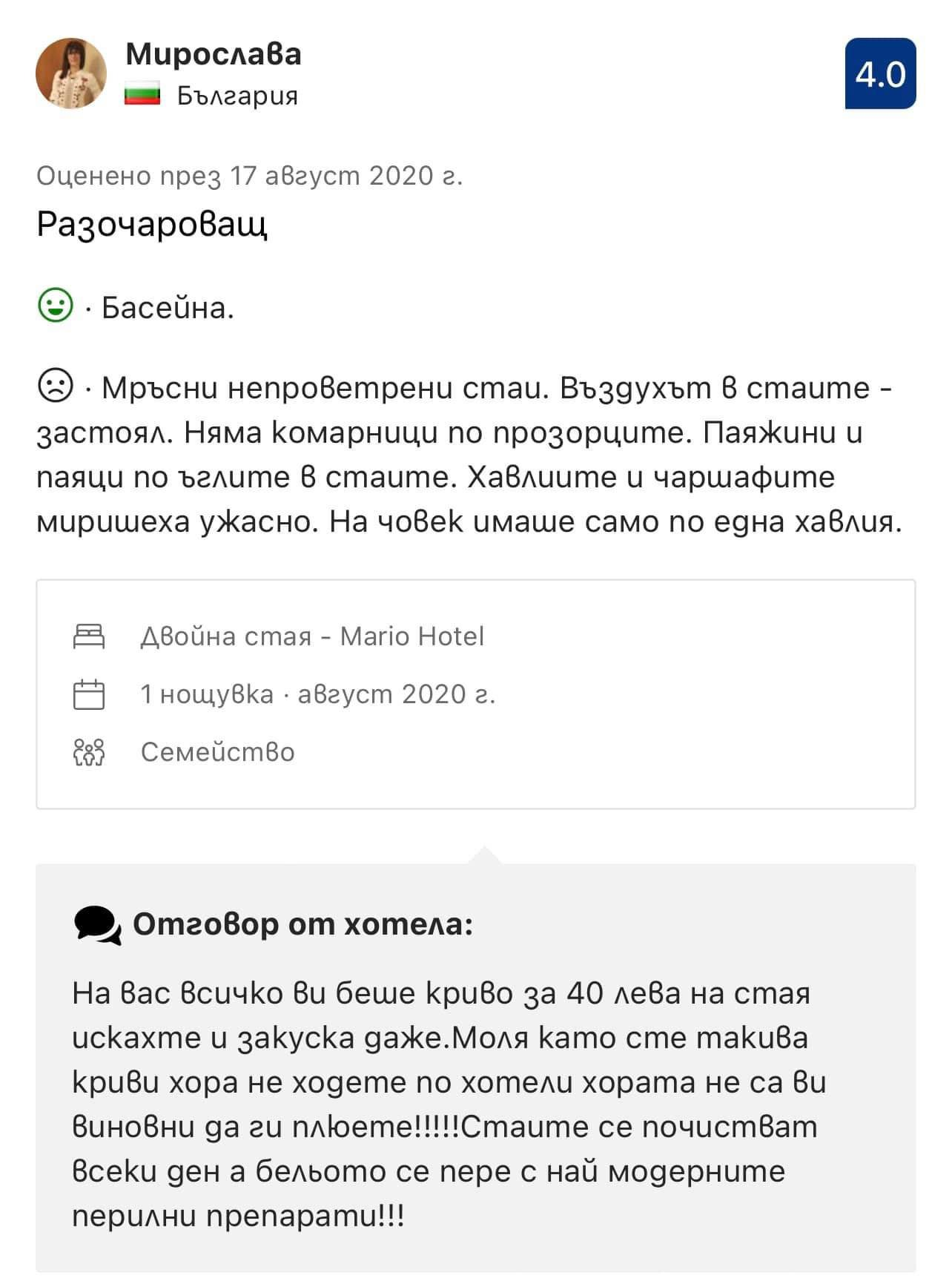Click the positive comment Басейна
Viewport: 952px width, 1284px height.
168,307
